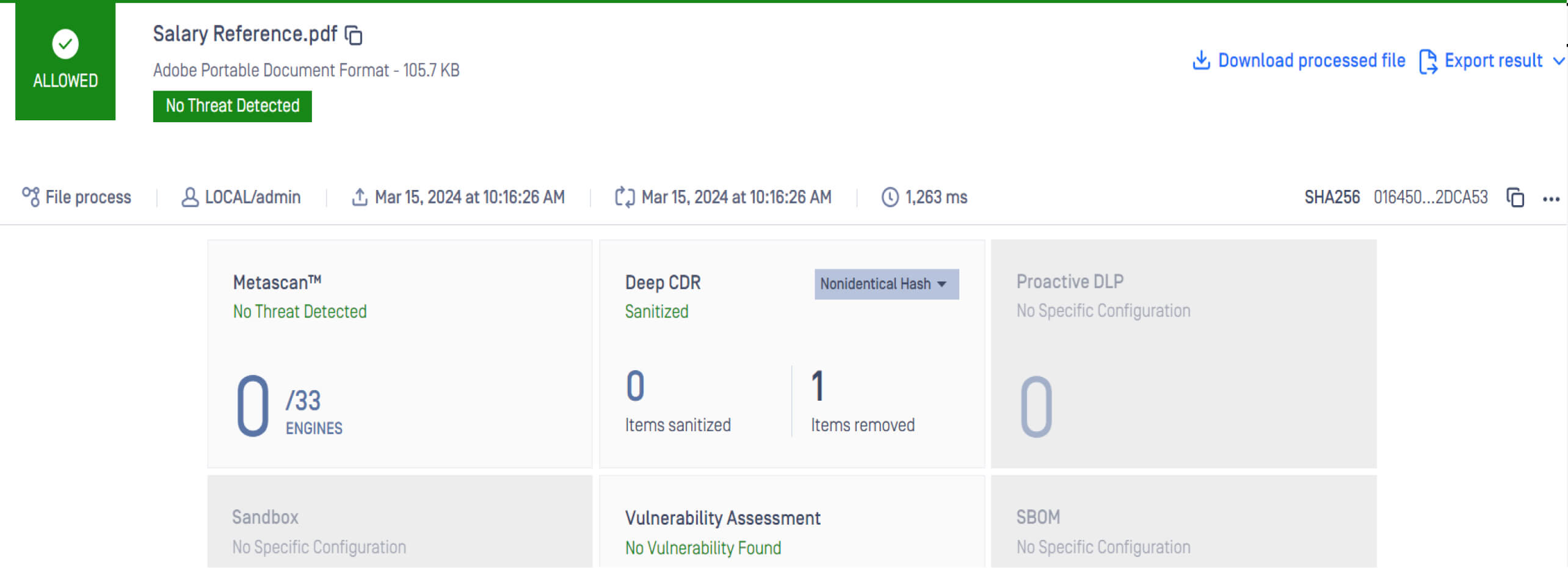This screenshot has height=568, width=1568.
Task: Expand the Nonidentical Hash dropdown
Action: pyautogui.click(x=886, y=284)
